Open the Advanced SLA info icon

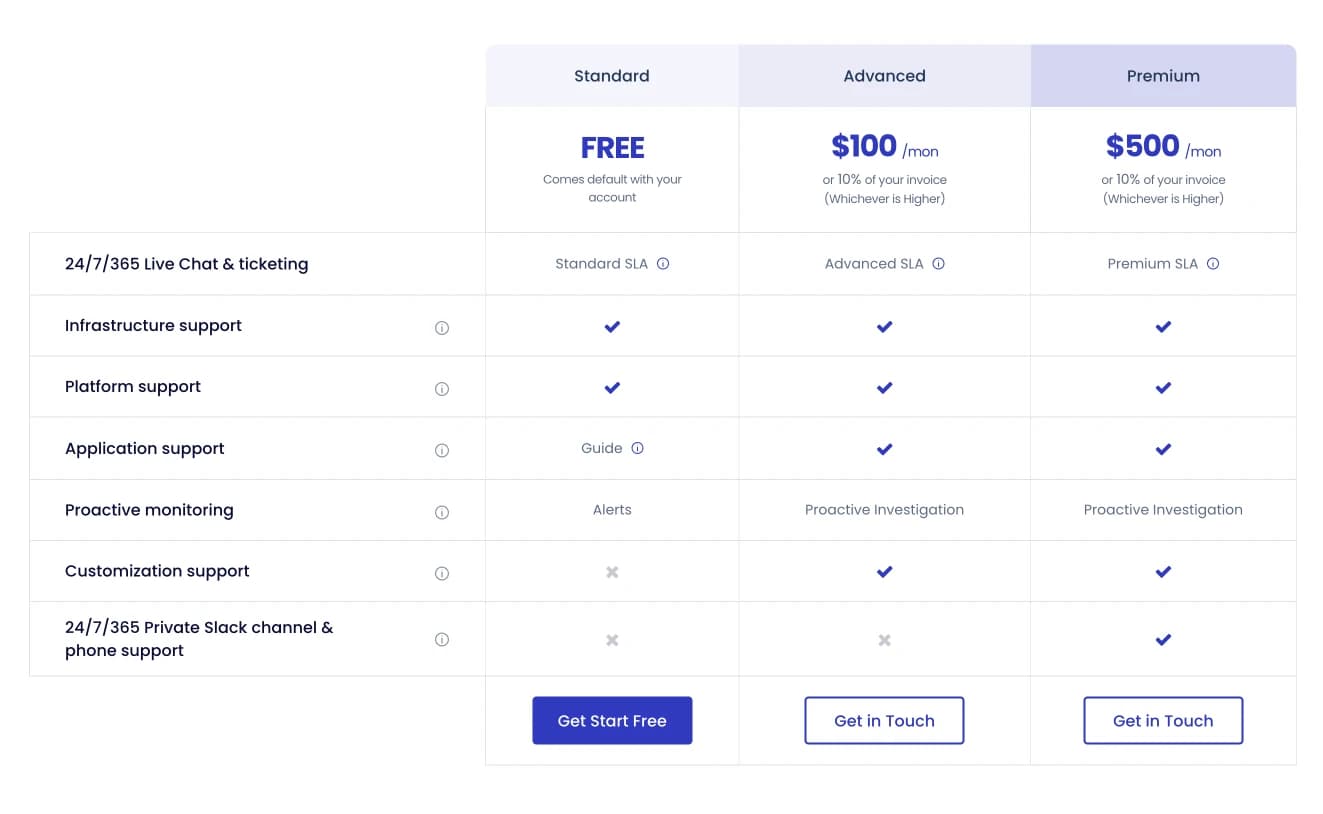click(938, 263)
